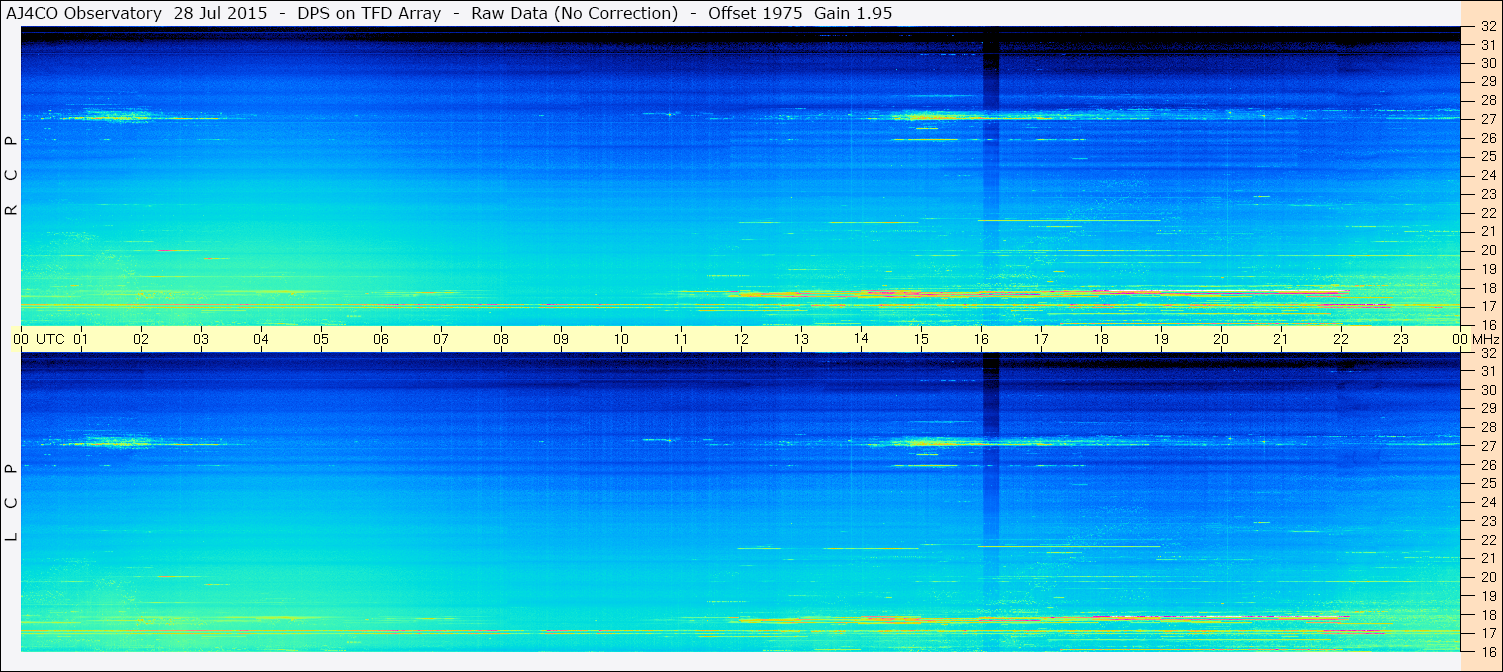Click hour marker 10 on UTC axis

[x=621, y=339]
